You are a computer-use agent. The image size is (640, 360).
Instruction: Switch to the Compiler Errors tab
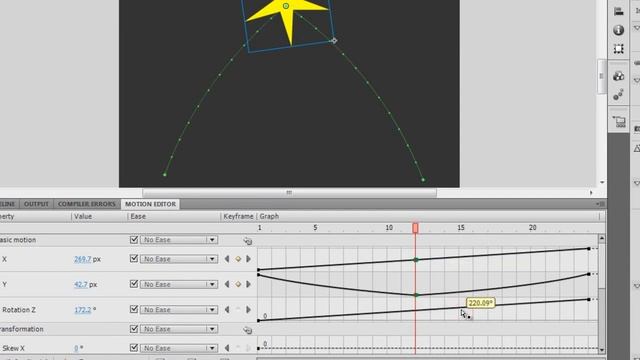pos(87,204)
